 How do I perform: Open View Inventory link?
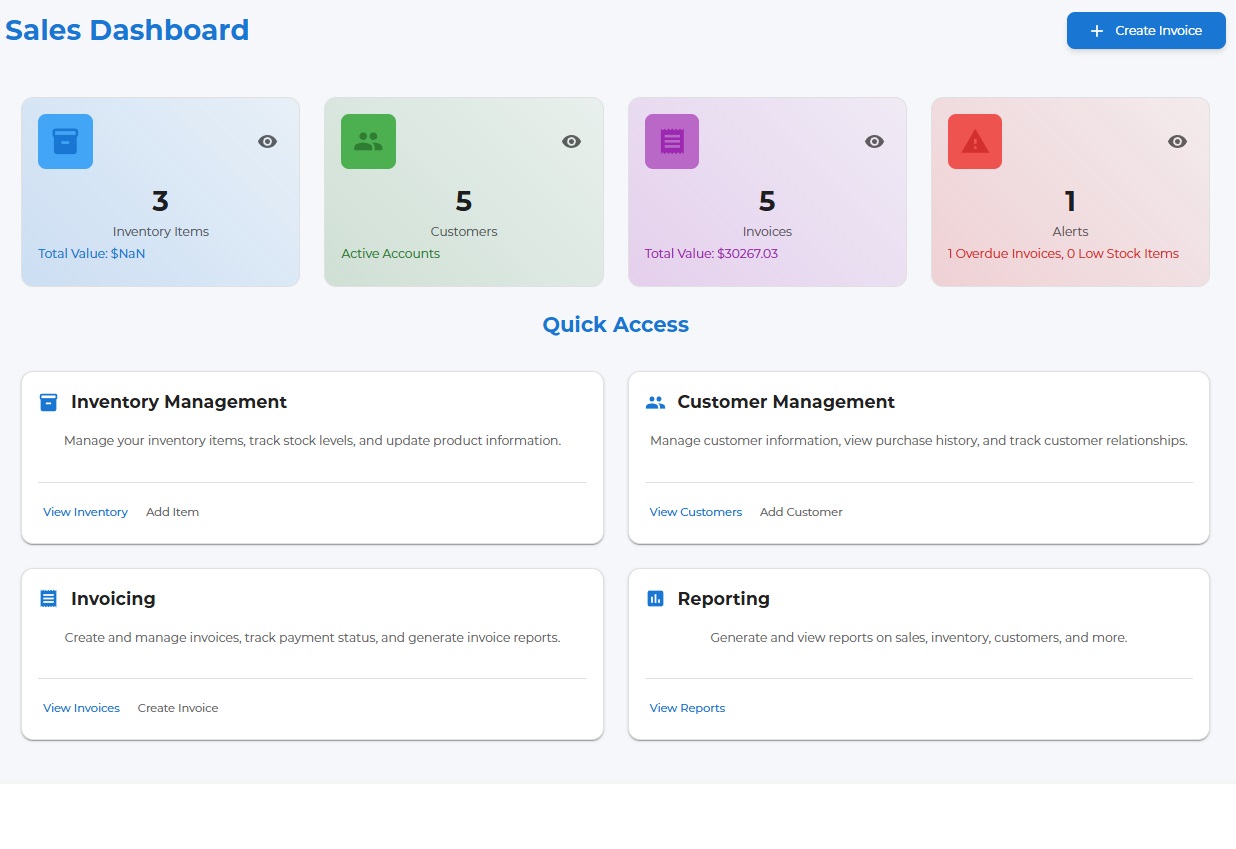pyautogui.click(x=85, y=511)
